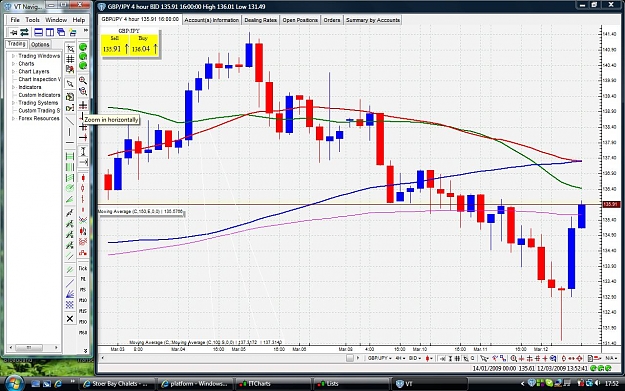The width and height of the screenshot is (625, 391).
Task: Open the Help menu
Action: pyautogui.click(x=79, y=20)
